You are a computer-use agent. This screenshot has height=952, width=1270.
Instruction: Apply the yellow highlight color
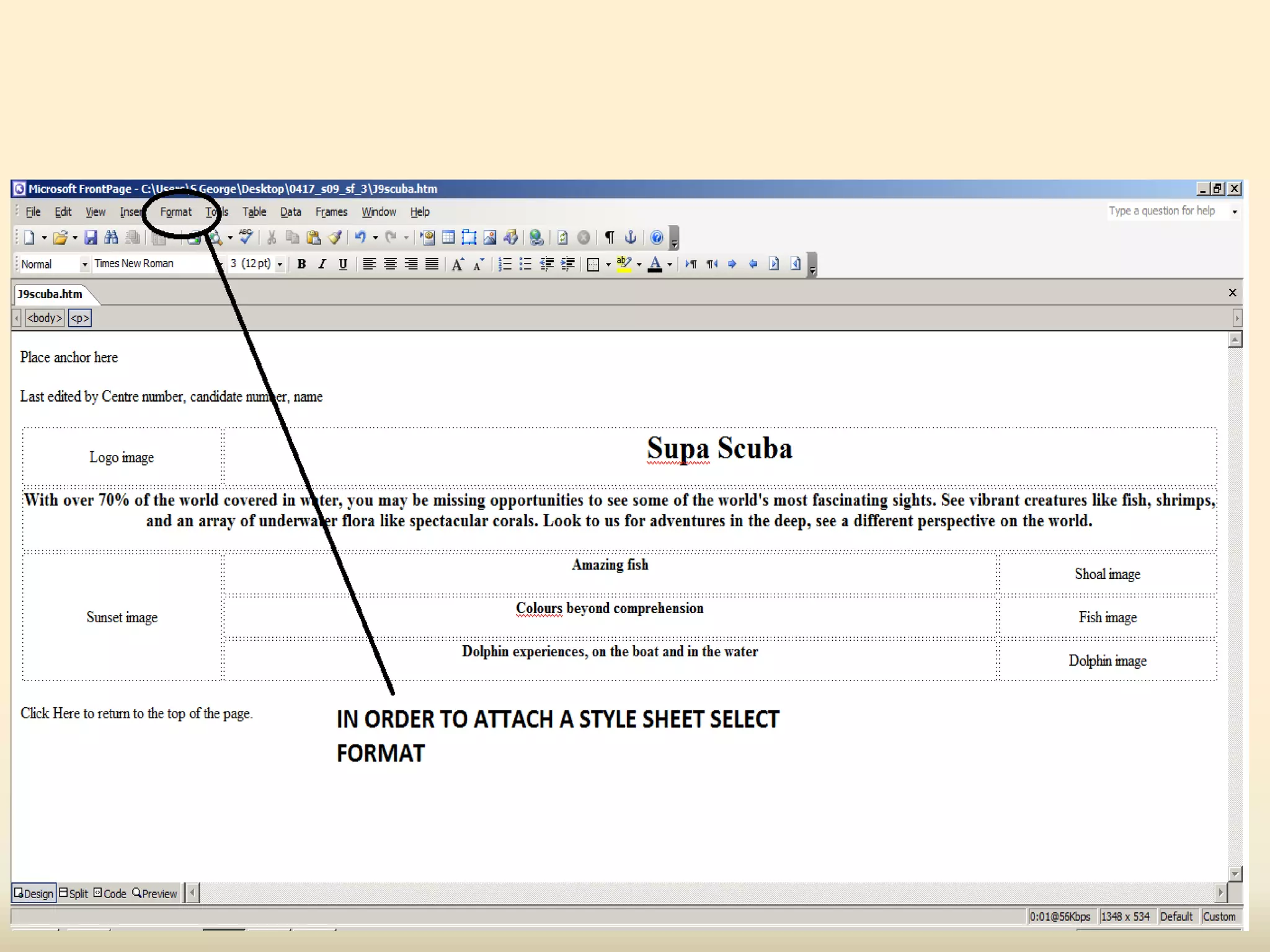click(624, 265)
